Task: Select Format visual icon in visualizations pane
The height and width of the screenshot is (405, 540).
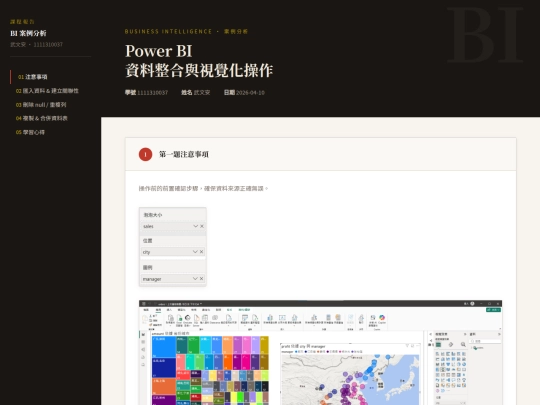Action: tap(451, 344)
